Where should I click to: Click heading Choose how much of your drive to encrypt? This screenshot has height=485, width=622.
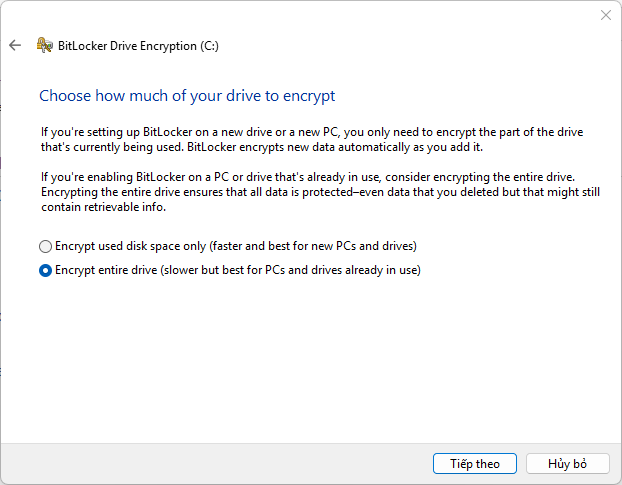coord(187,96)
